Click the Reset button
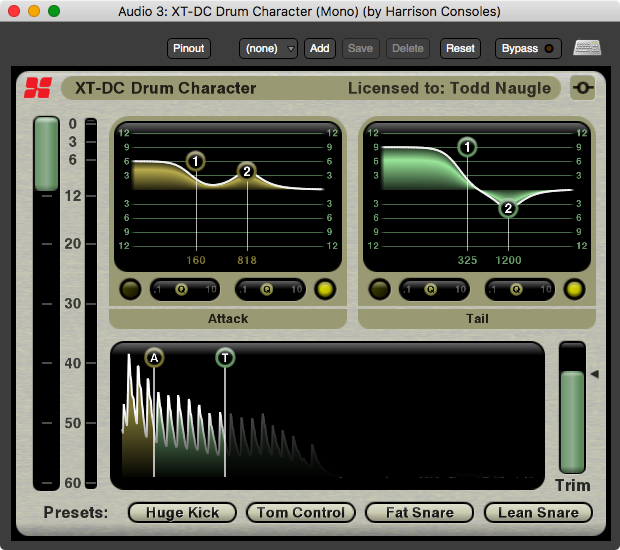This screenshot has width=620, height=550. [x=460, y=49]
